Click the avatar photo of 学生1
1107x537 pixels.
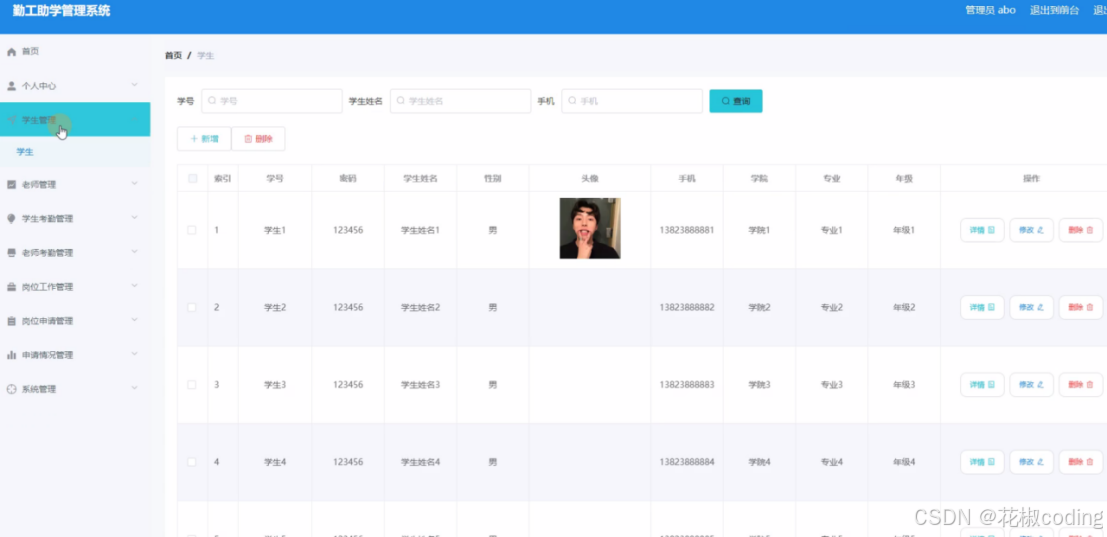[x=590, y=229]
